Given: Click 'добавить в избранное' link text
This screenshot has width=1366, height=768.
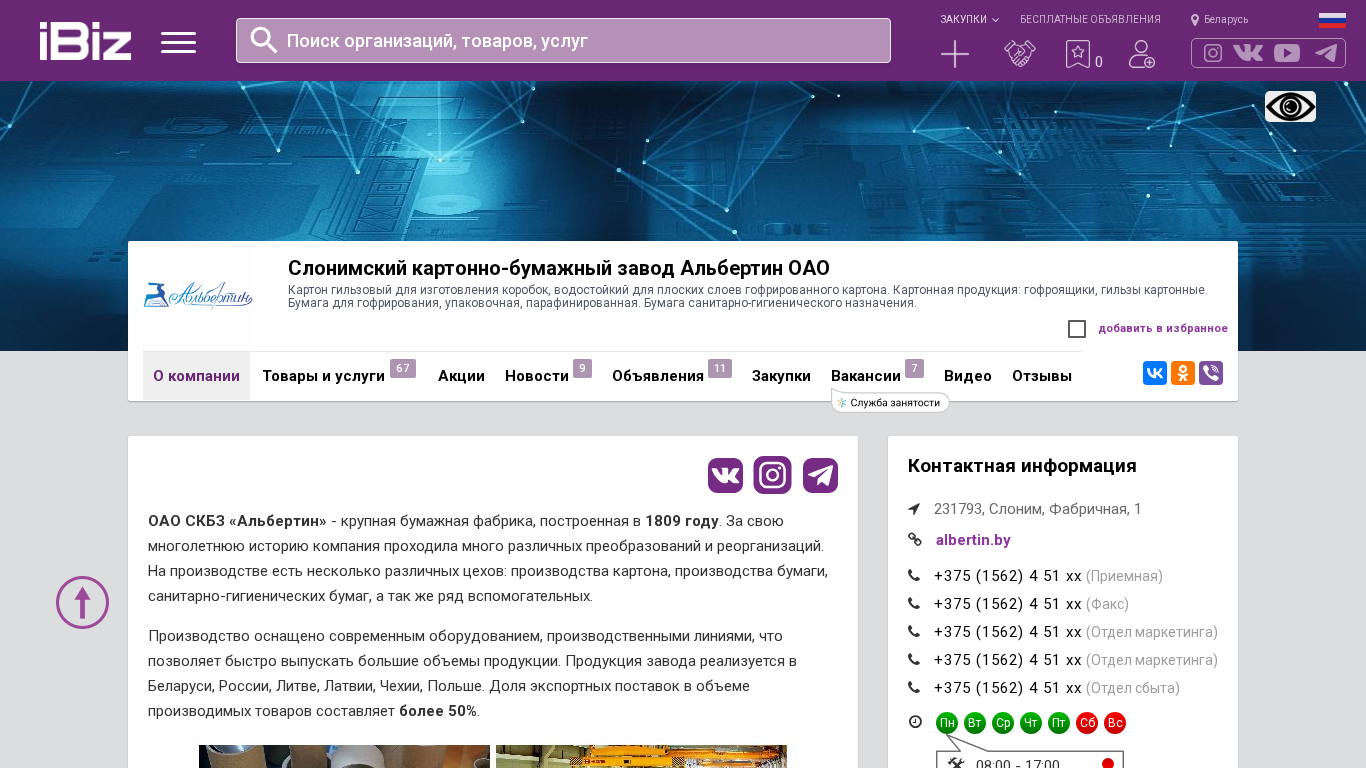Looking at the screenshot, I should 1163,329.
